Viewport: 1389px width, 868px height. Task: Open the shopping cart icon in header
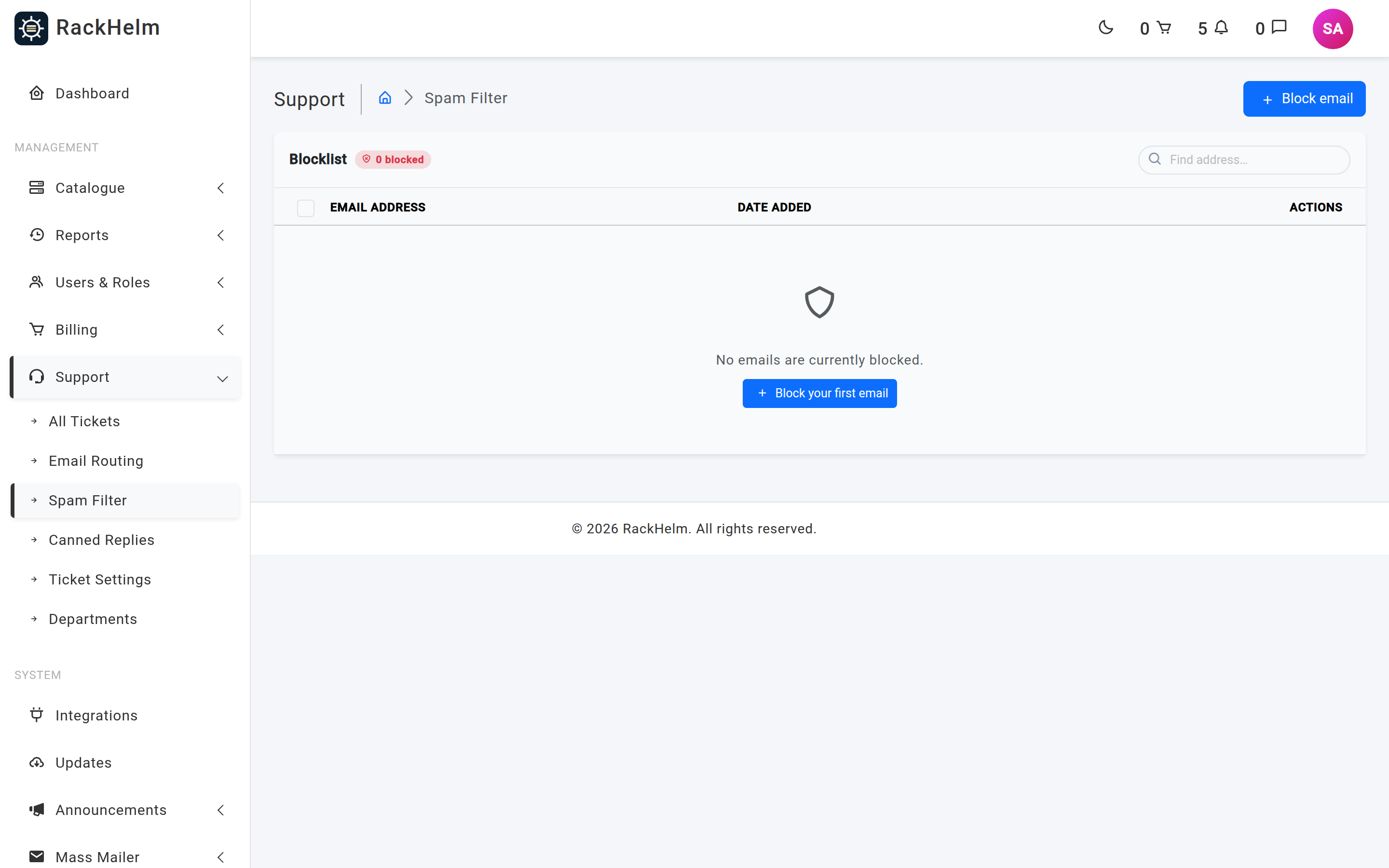tap(1163, 27)
